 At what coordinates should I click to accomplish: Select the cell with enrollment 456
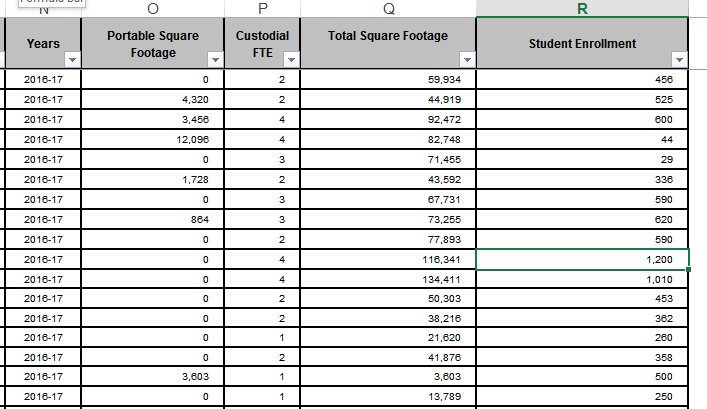pos(582,79)
